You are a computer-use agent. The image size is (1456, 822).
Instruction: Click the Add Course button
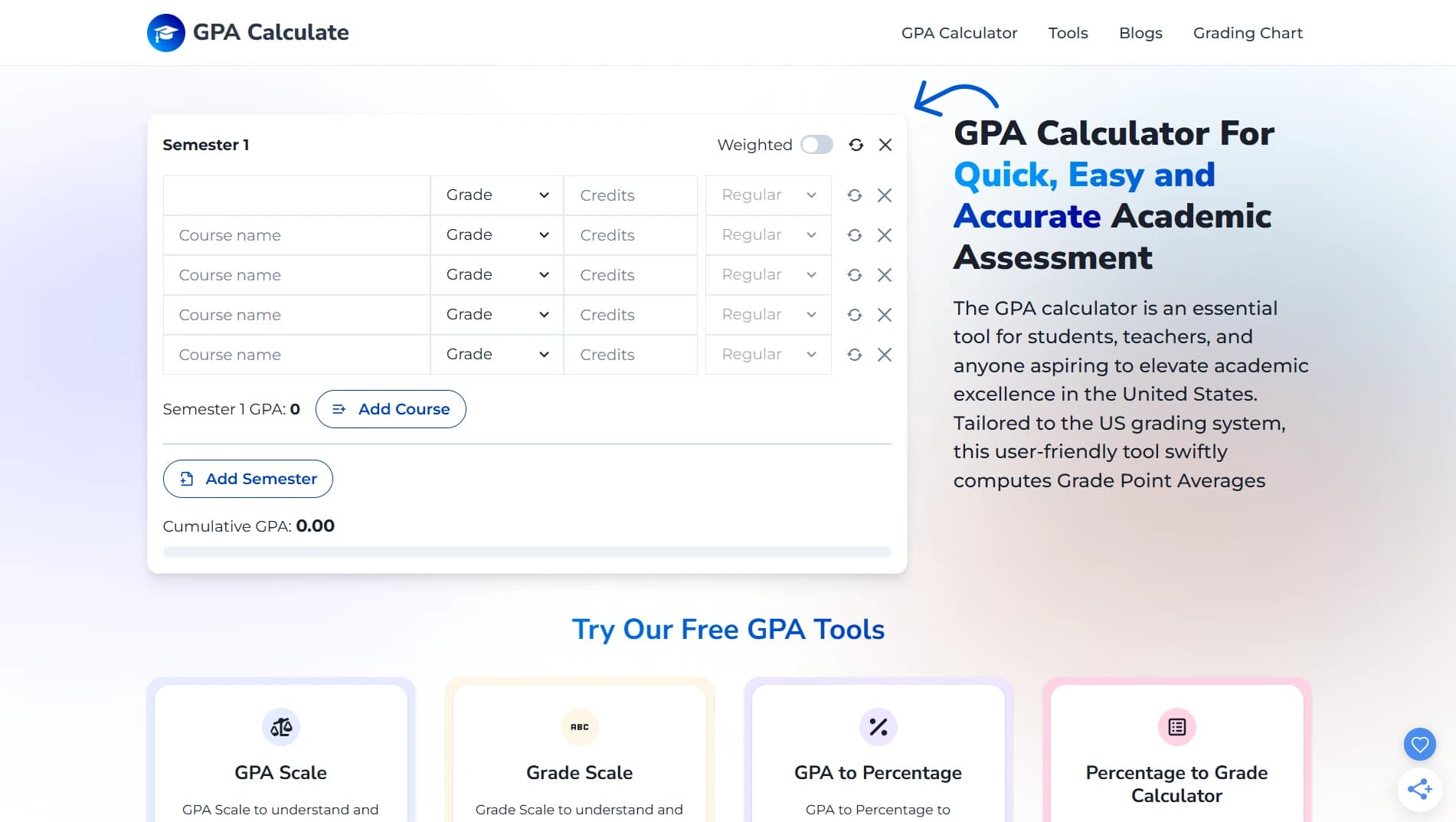tap(391, 409)
